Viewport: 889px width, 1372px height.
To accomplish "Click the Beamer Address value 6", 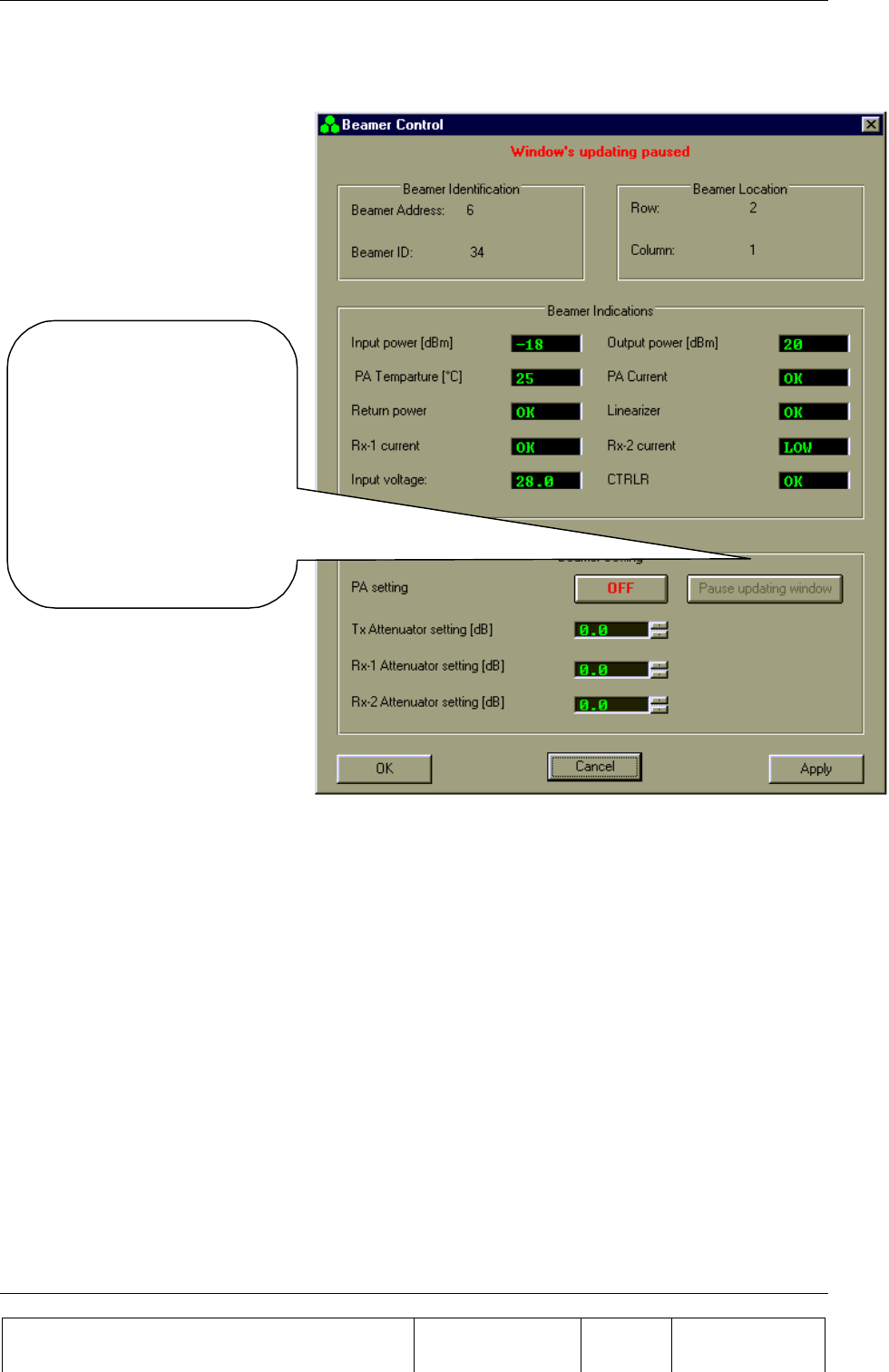I will coord(470,211).
